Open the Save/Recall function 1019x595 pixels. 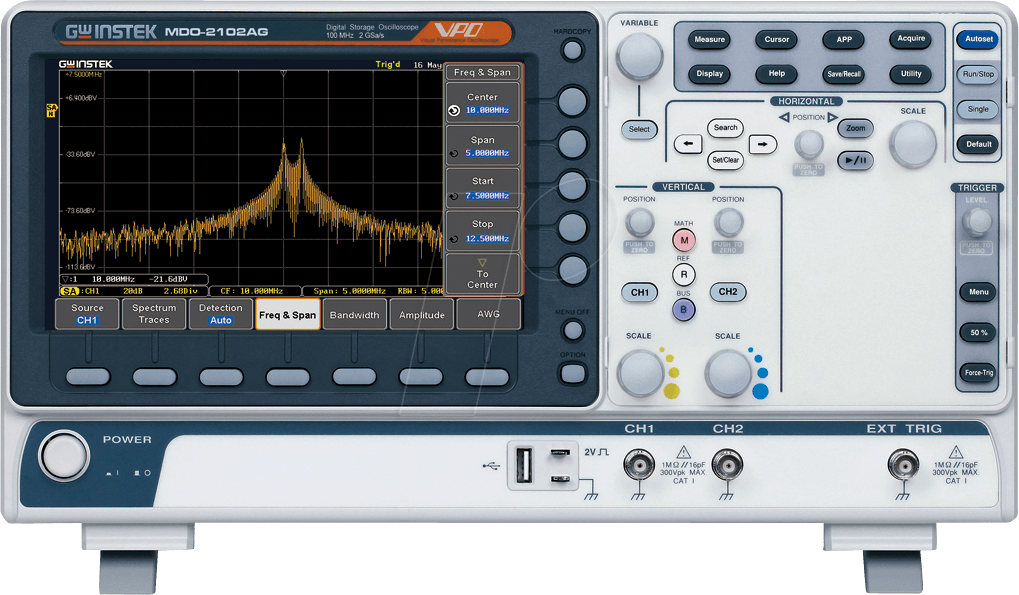tap(843, 73)
